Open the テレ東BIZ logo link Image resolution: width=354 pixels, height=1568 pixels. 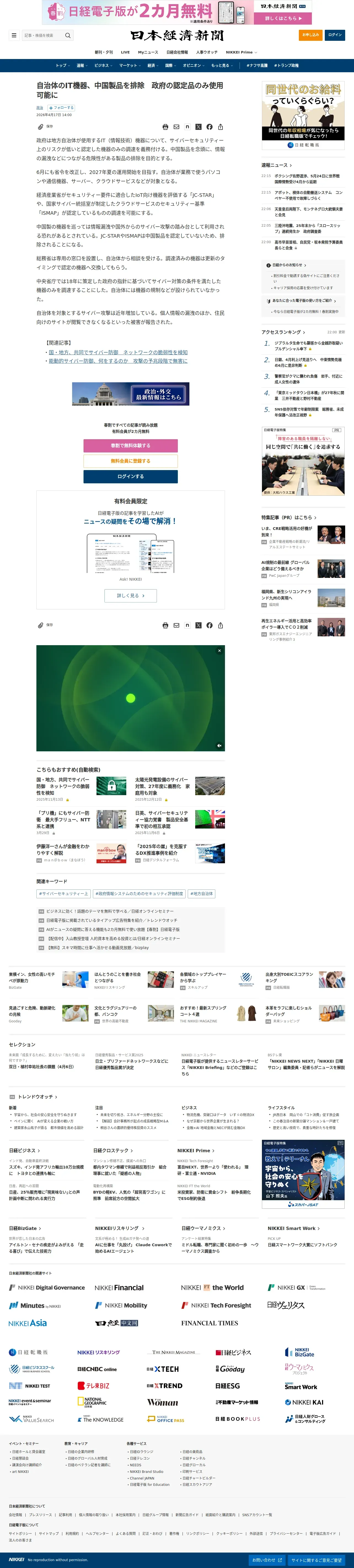(x=93, y=1386)
